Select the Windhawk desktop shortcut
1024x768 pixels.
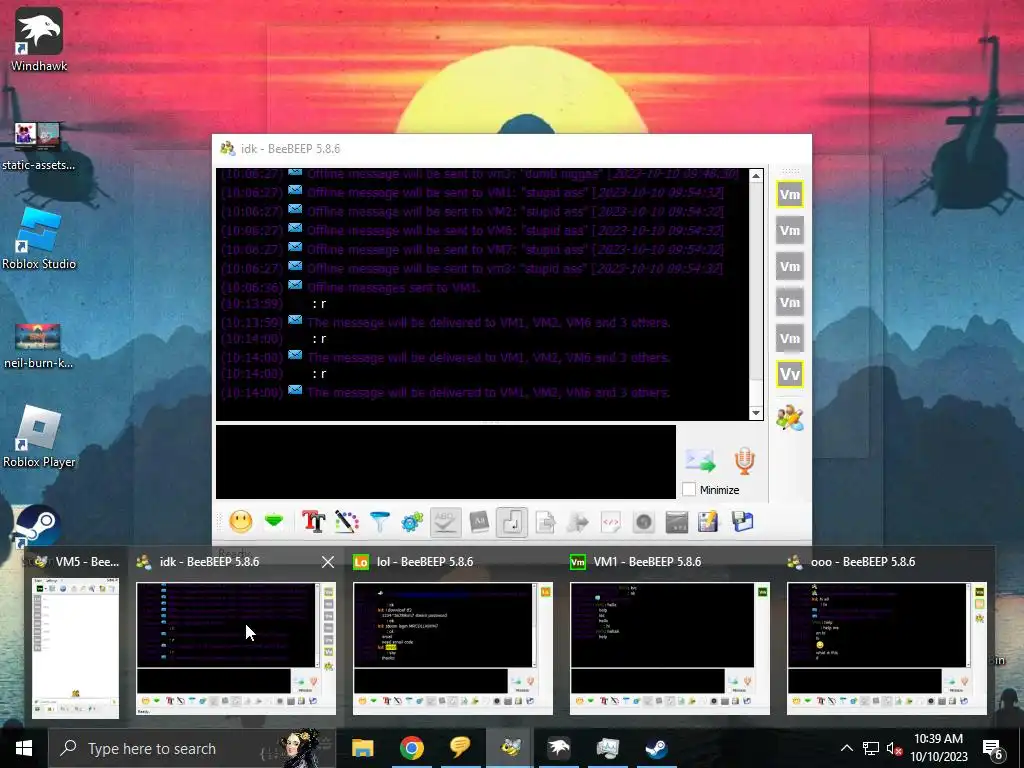click(39, 40)
